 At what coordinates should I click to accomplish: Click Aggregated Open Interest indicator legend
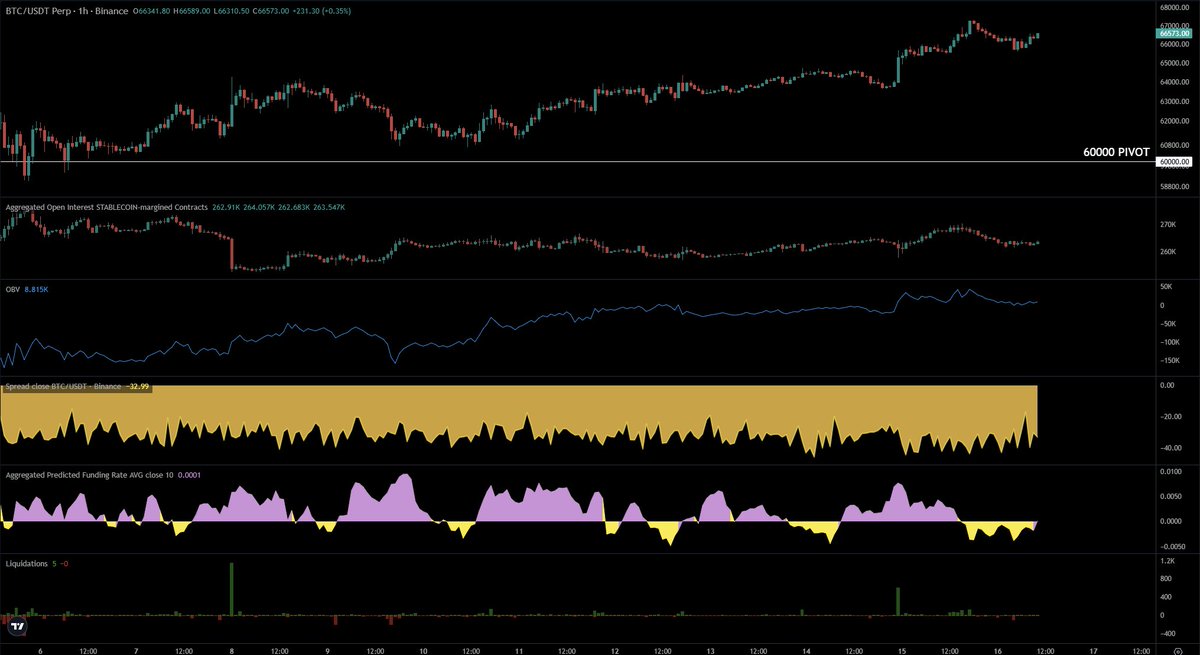coord(107,207)
